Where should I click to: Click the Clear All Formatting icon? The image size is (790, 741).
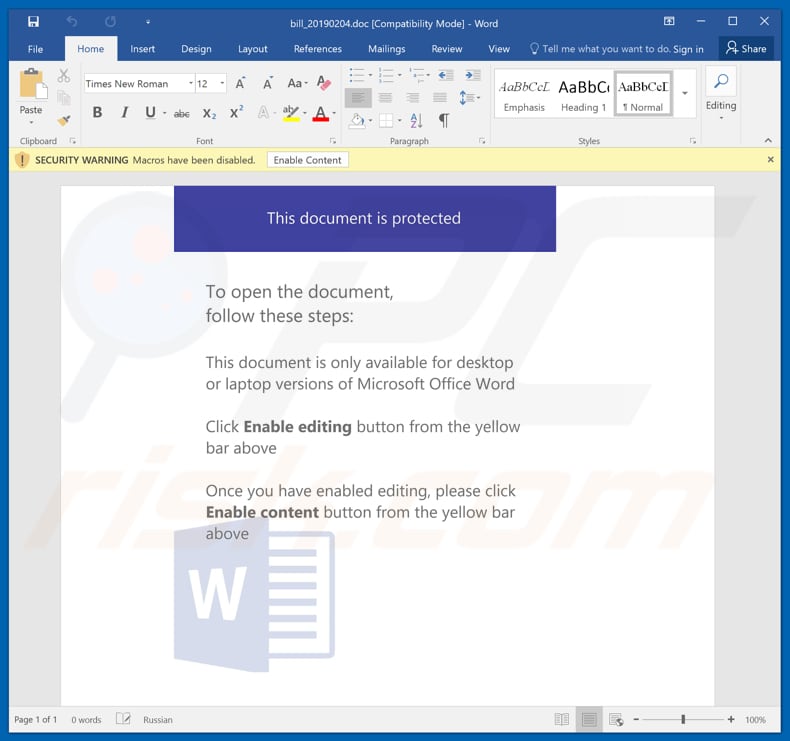click(323, 84)
